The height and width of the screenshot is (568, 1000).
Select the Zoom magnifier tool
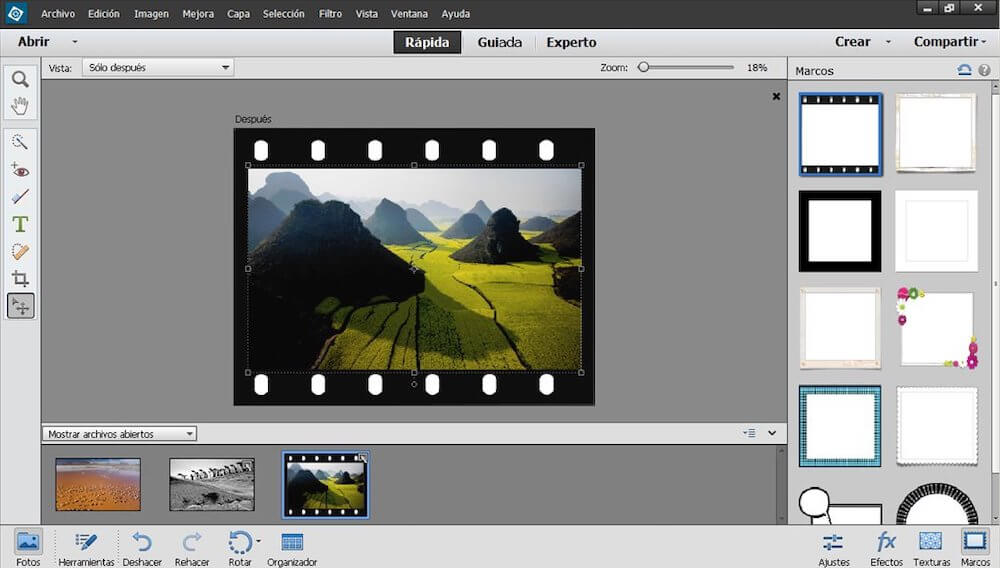click(20, 80)
